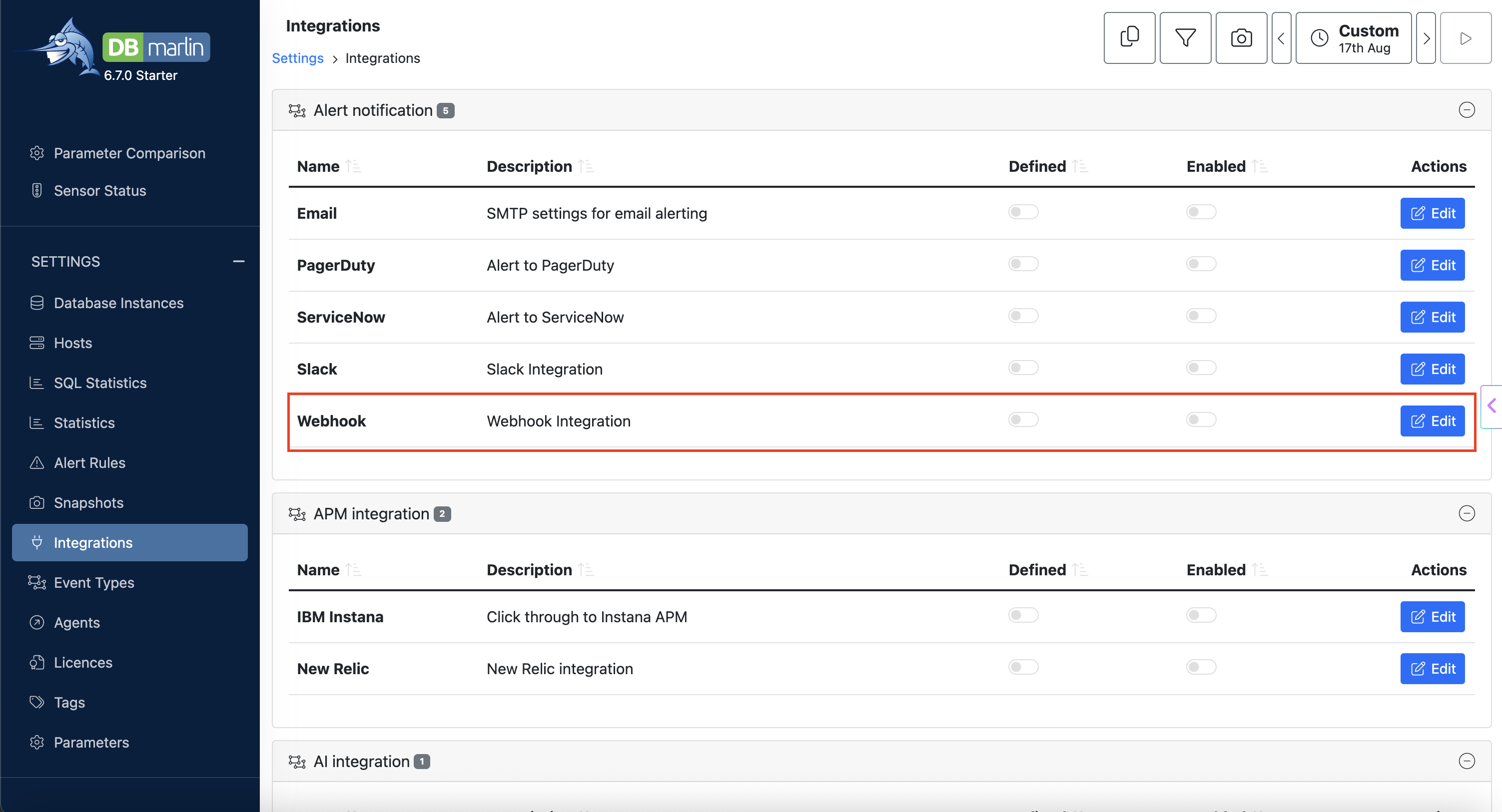Collapse the Alert notification section
Viewport: 1502px width, 812px height.
(1467, 110)
